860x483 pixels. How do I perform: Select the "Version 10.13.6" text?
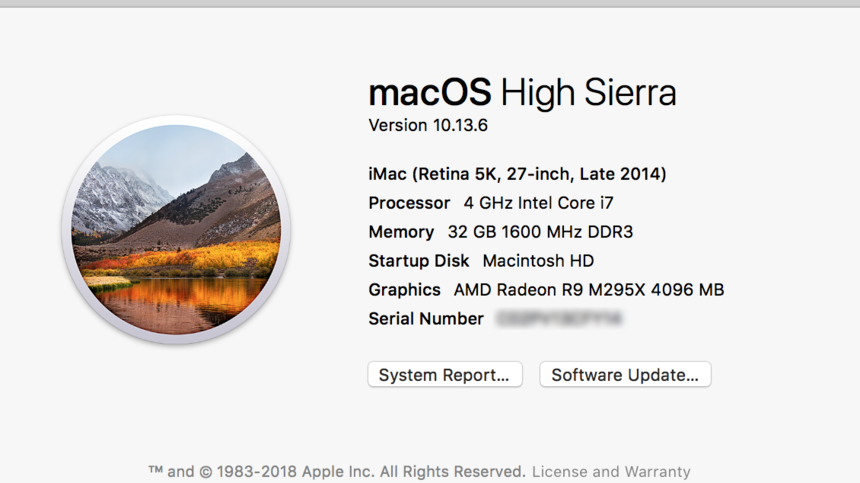pyautogui.click(x=428, y=125)
